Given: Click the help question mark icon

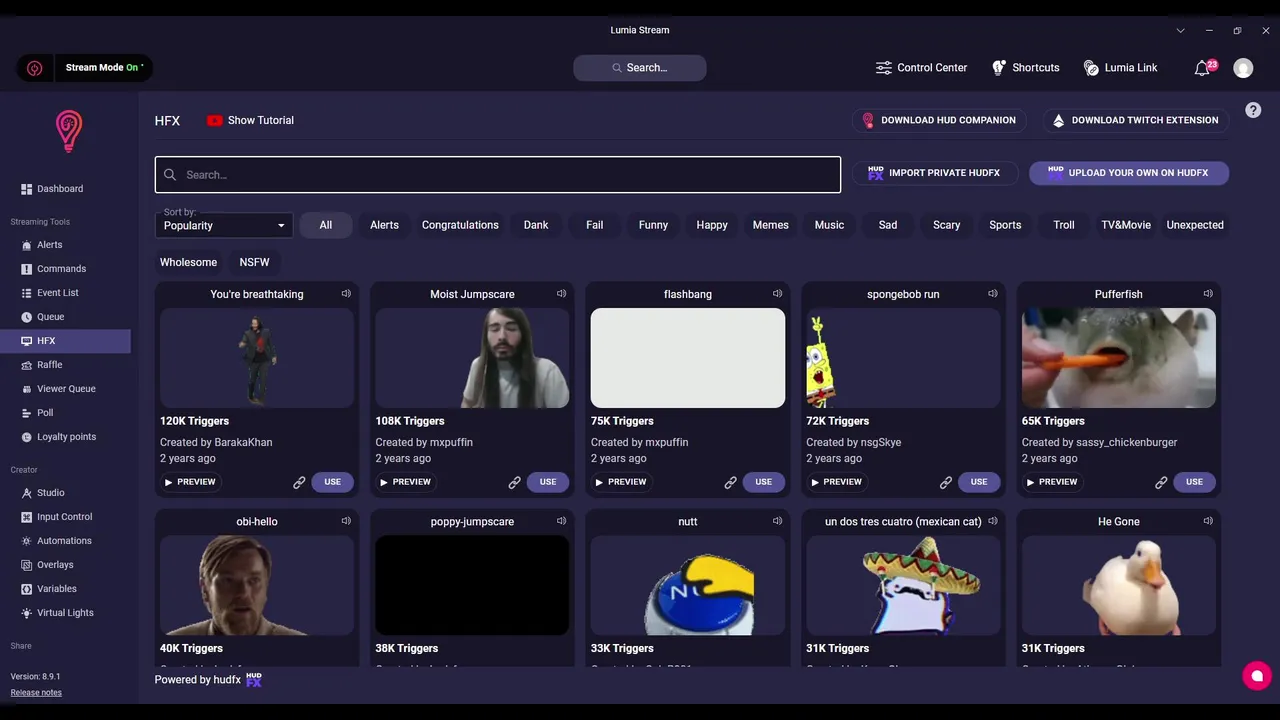Looking at the screenshot, I should [1253, 110].
